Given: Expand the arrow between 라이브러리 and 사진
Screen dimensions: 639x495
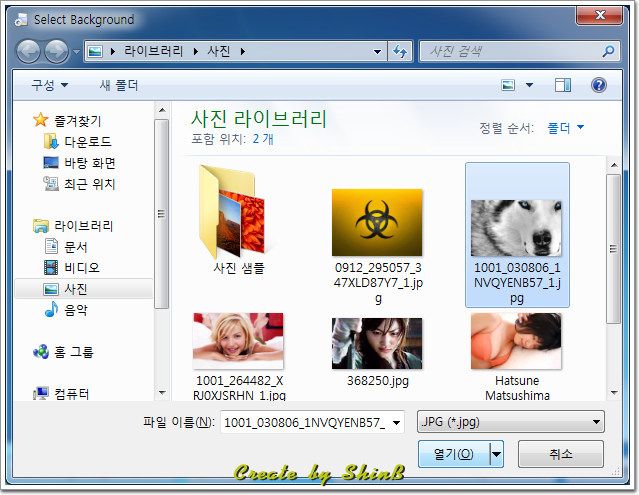Looking at the screenshot, I should pos(196,52).
